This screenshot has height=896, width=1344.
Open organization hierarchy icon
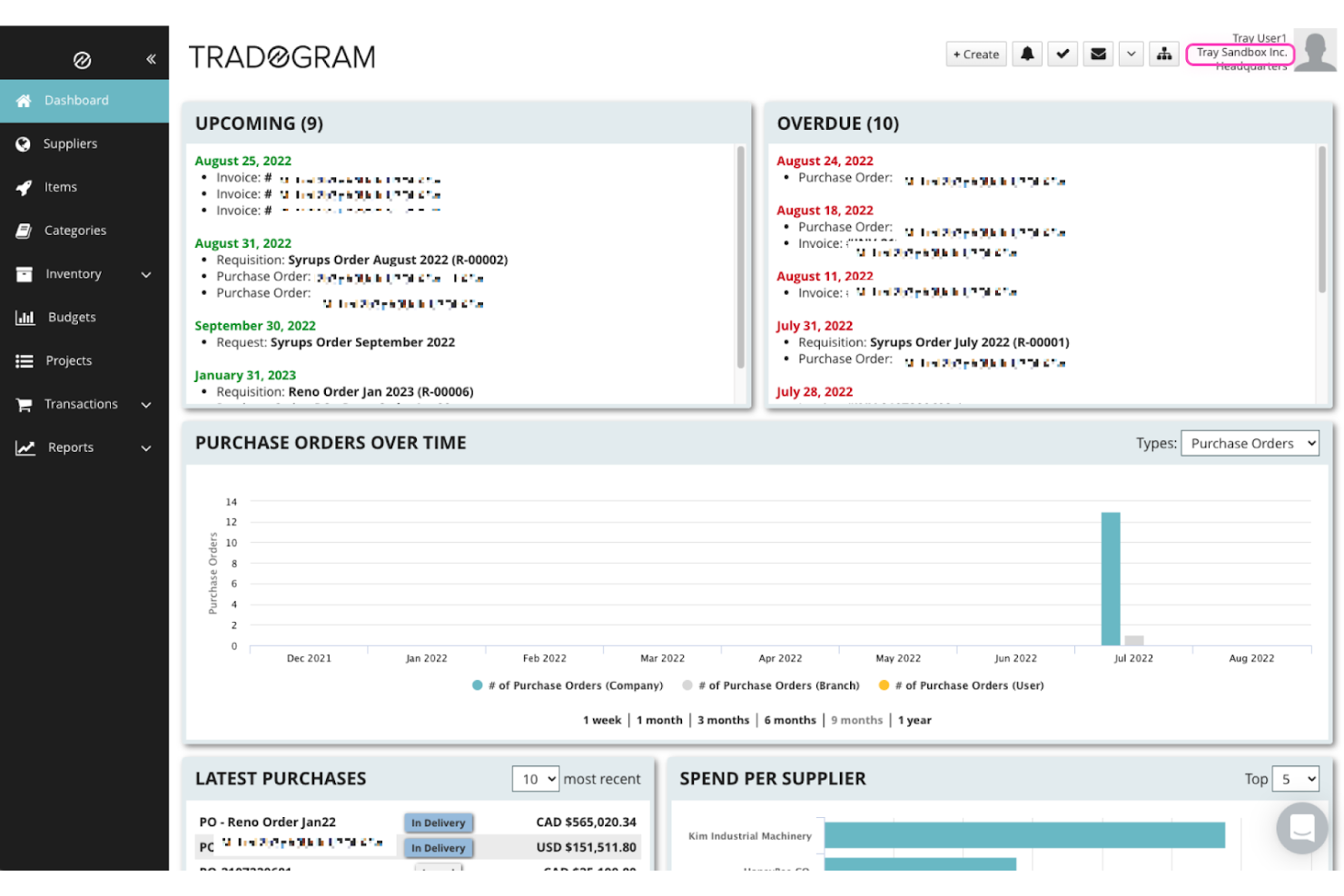click(x=1164, y=54)
